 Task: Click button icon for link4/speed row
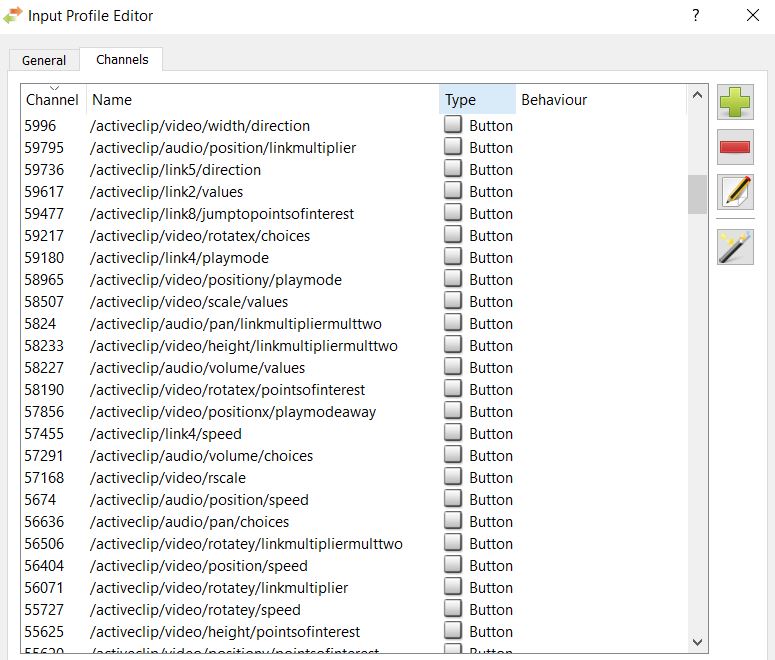coord(454,433)
